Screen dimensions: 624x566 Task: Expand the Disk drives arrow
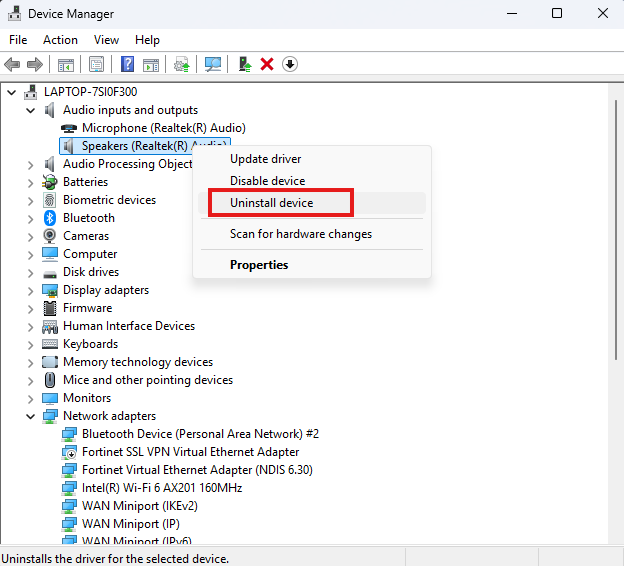point(31,273)
